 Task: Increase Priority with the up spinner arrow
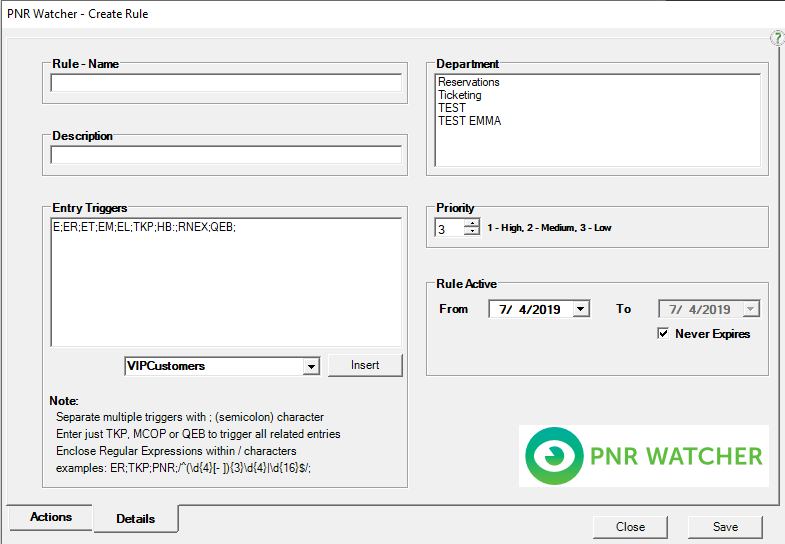[x=472, y=223]
